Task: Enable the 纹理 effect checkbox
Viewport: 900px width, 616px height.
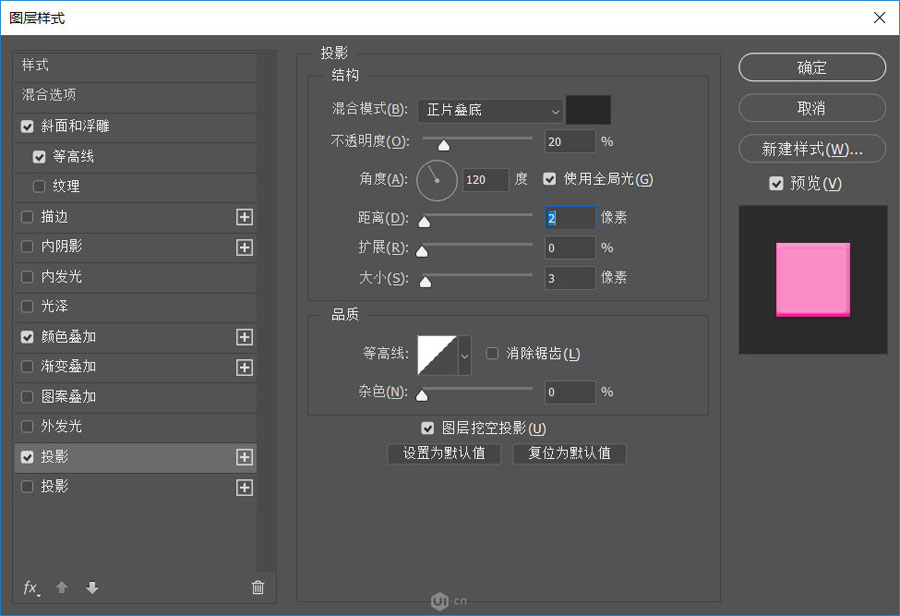Action: pos(39,187)
